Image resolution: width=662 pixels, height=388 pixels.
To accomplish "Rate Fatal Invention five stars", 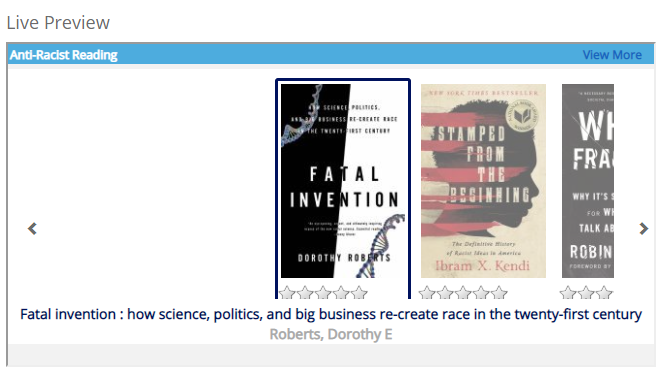I will (359, 293).
